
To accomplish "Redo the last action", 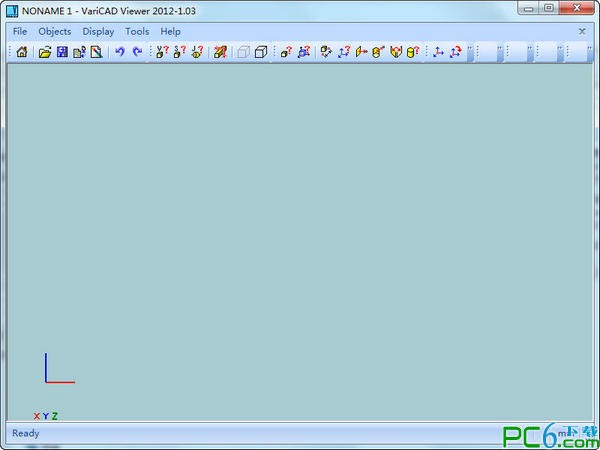I will [137, 51].
